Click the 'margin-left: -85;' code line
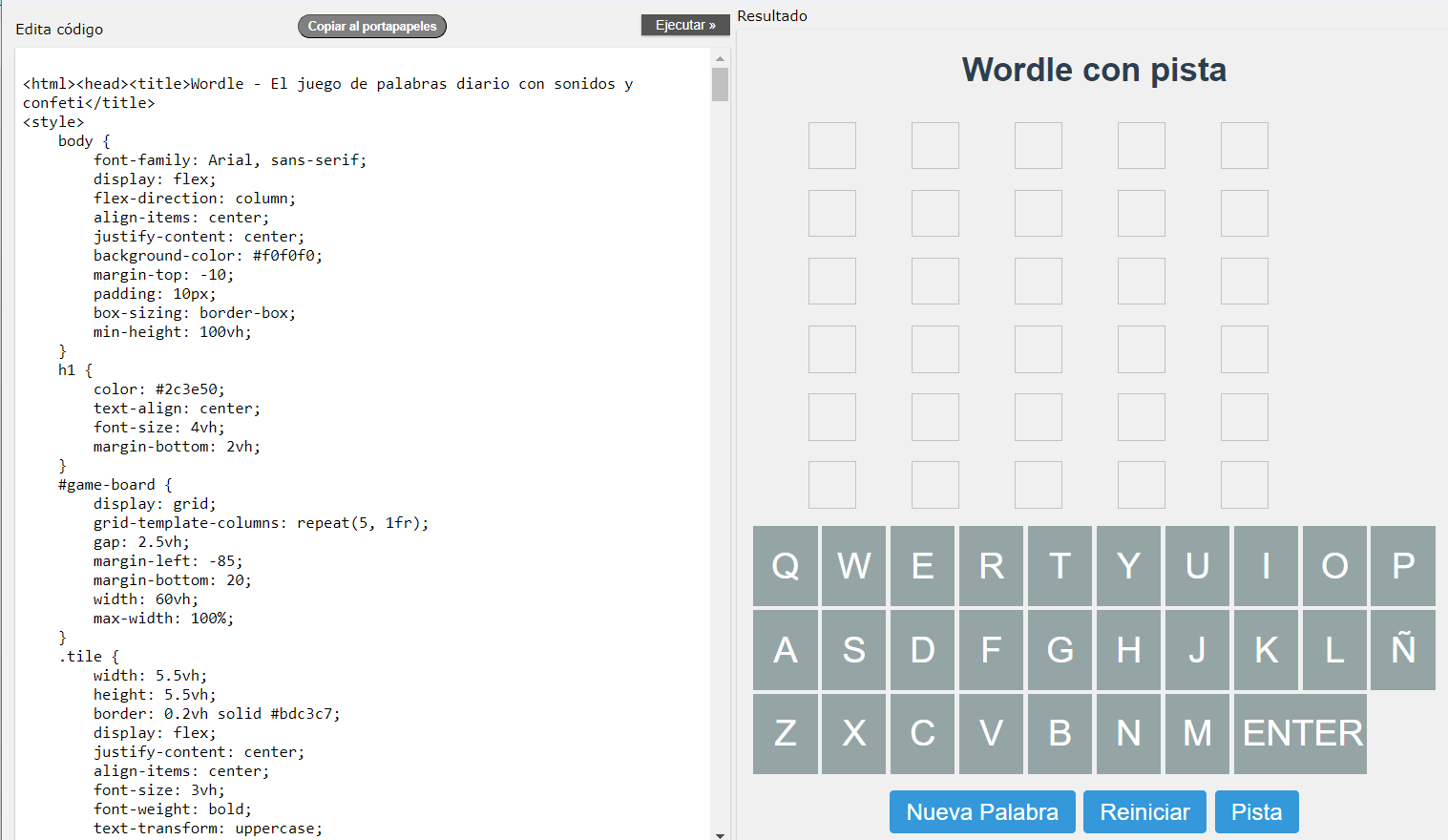 [x=168, y=561]
